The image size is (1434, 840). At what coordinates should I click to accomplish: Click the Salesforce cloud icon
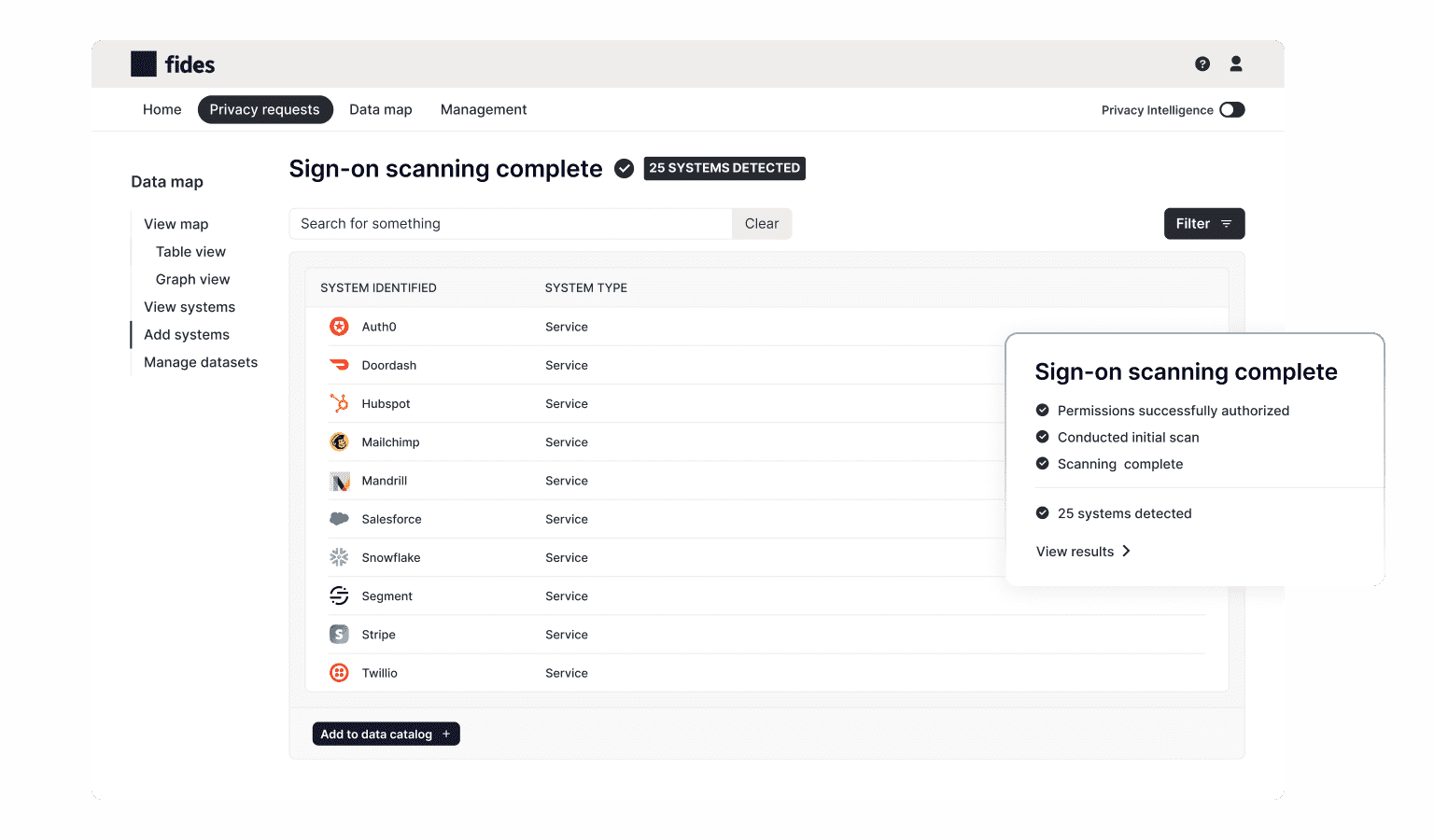pos(339,519)
